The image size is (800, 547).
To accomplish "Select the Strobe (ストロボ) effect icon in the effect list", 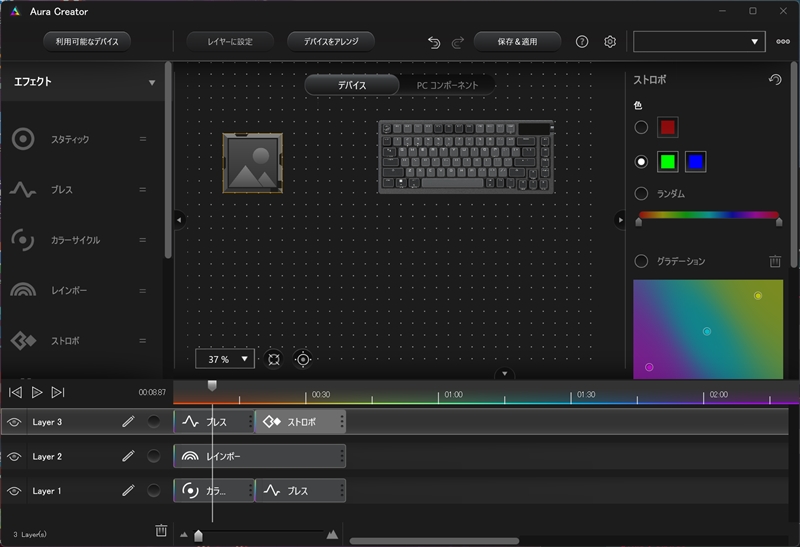I will 23,340.
